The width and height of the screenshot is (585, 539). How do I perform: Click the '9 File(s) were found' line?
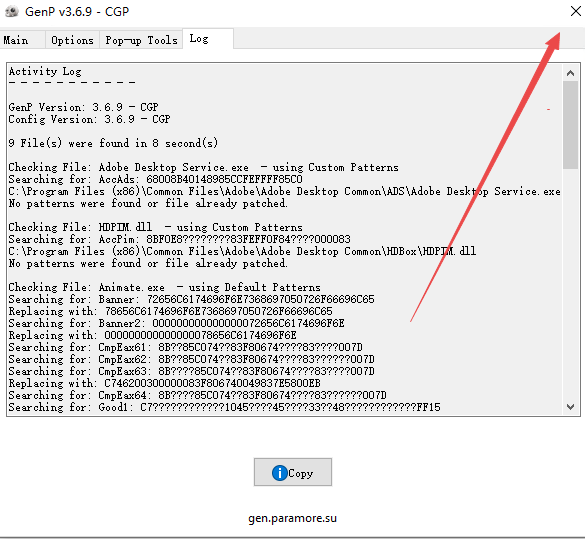113,143
